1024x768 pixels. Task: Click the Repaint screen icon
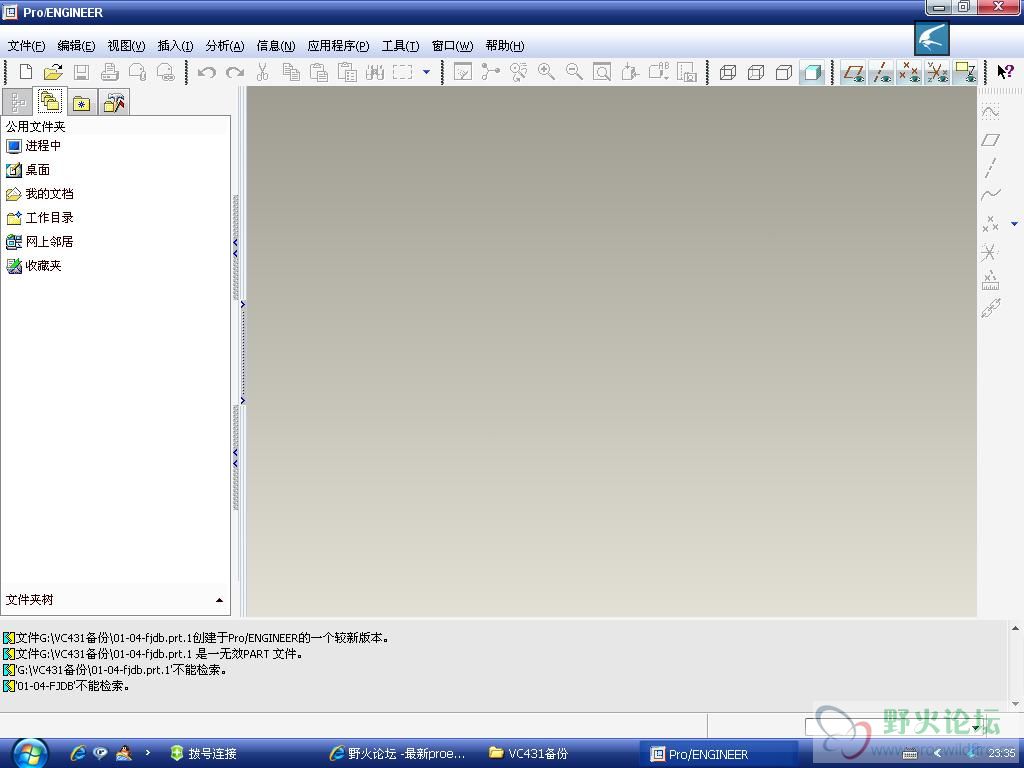coord(462,72)
